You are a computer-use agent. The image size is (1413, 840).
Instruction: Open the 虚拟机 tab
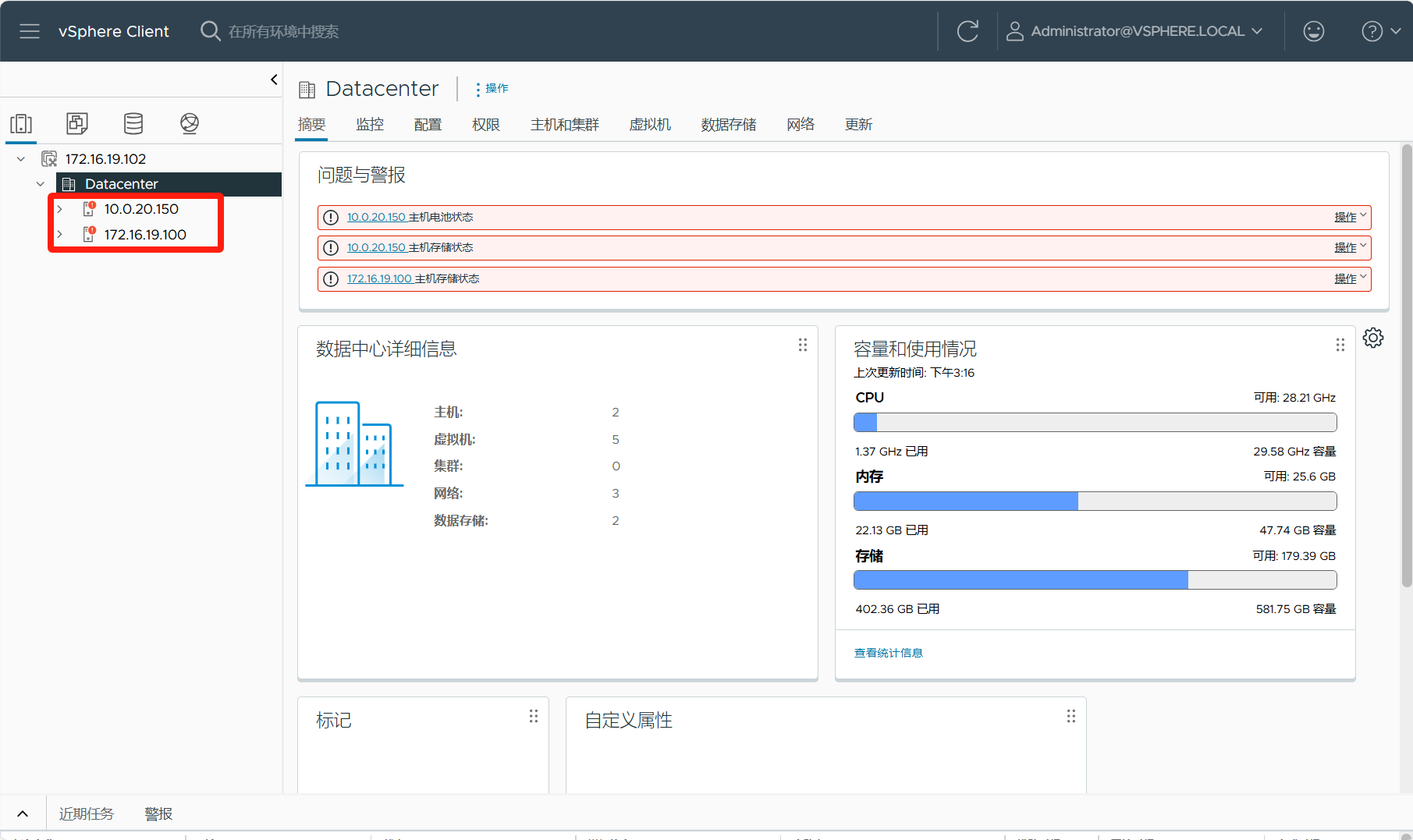(650, 125)
